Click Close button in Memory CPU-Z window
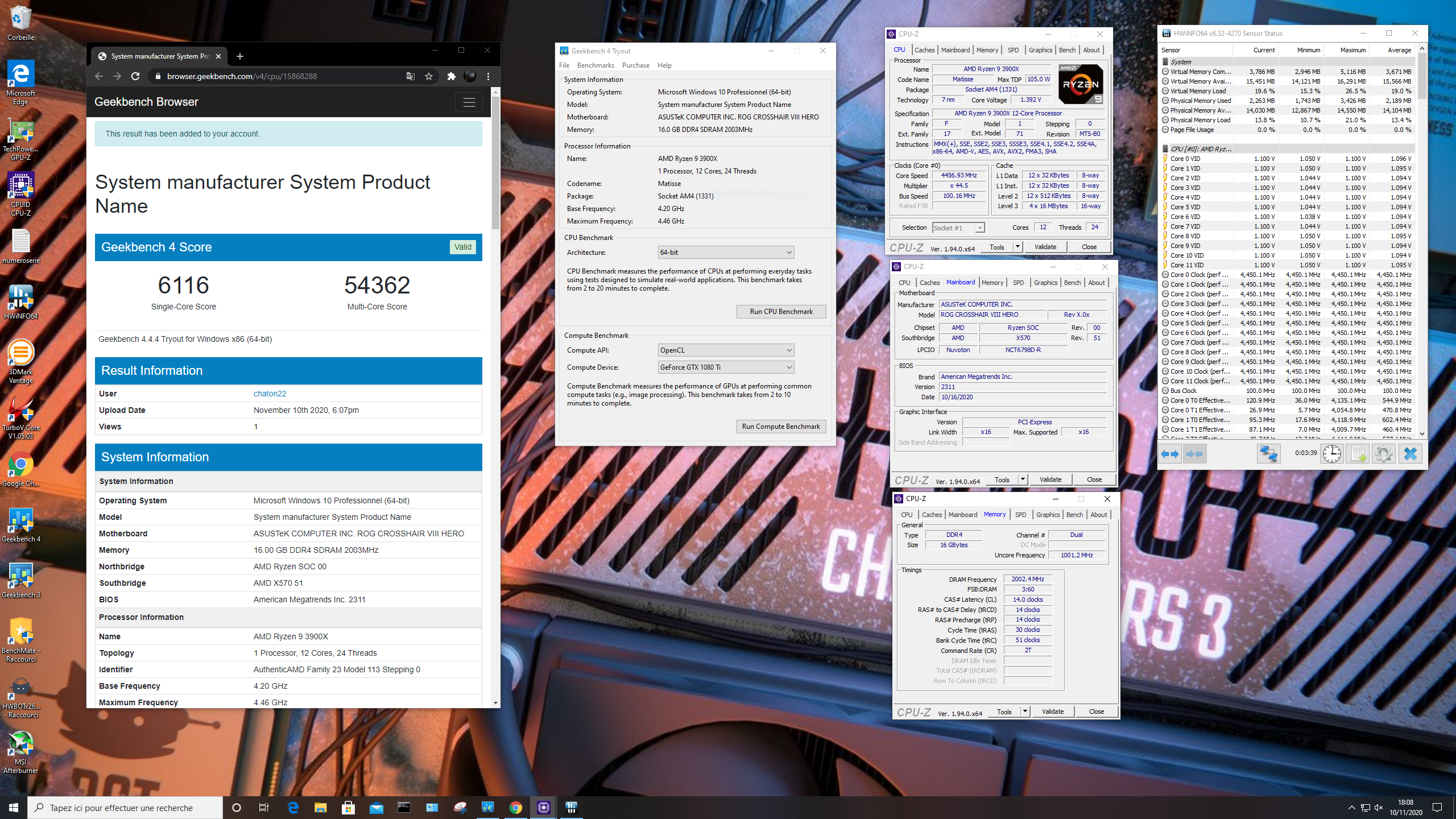 pyautogui.click(x=1097, y=712)
